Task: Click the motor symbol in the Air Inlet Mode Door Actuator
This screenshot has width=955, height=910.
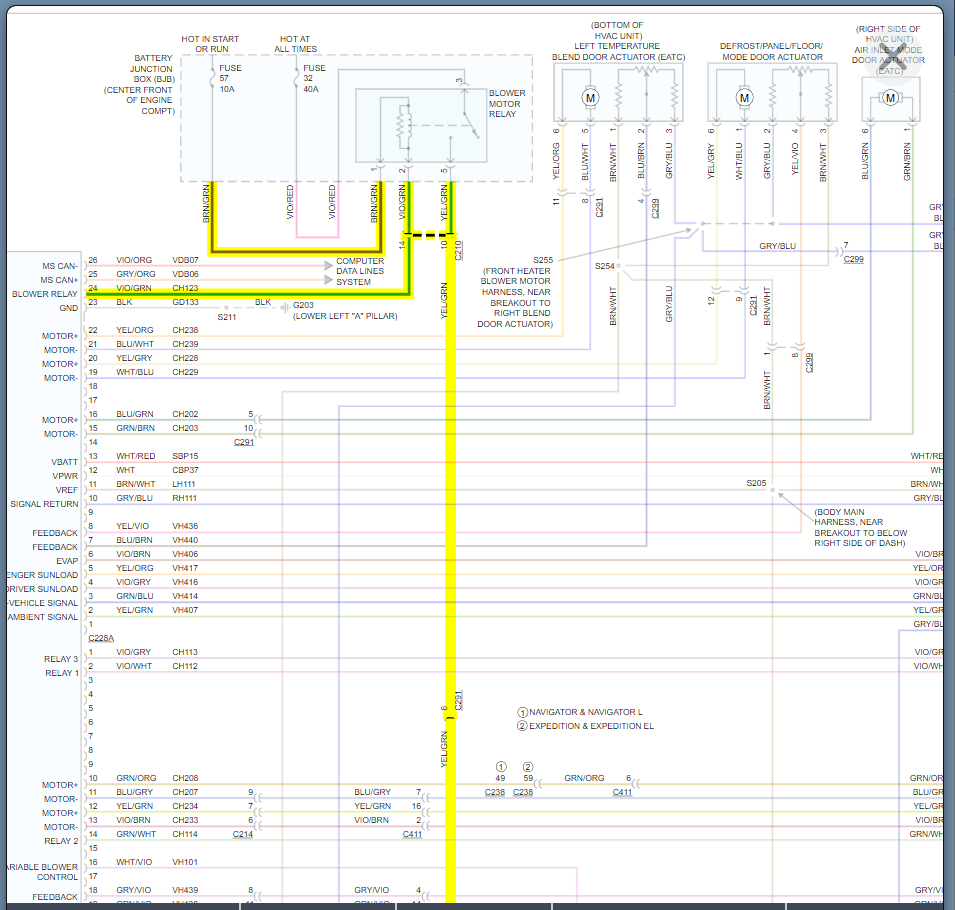Action: click(890, 97)
